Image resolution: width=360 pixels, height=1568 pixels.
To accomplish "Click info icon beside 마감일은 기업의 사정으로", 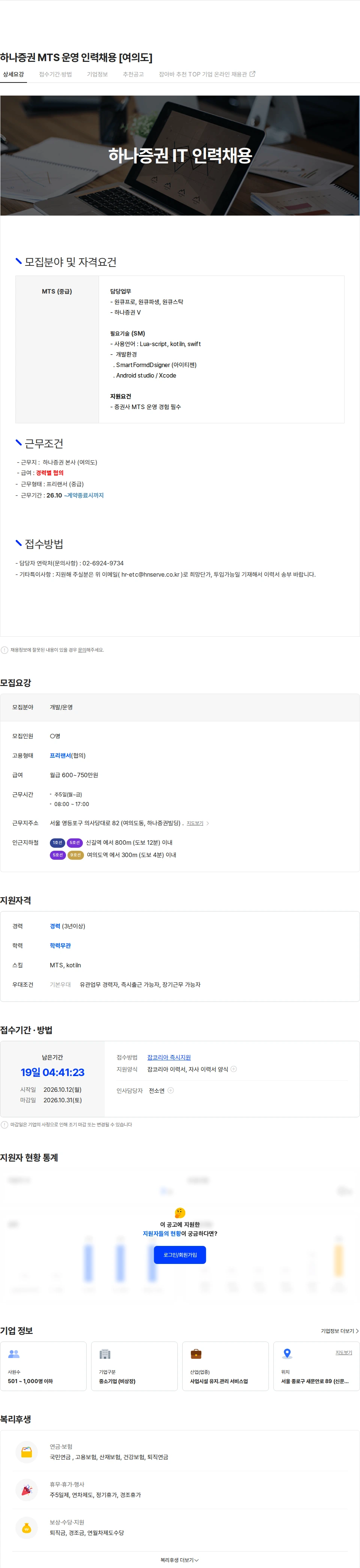I will (4, 1125).
